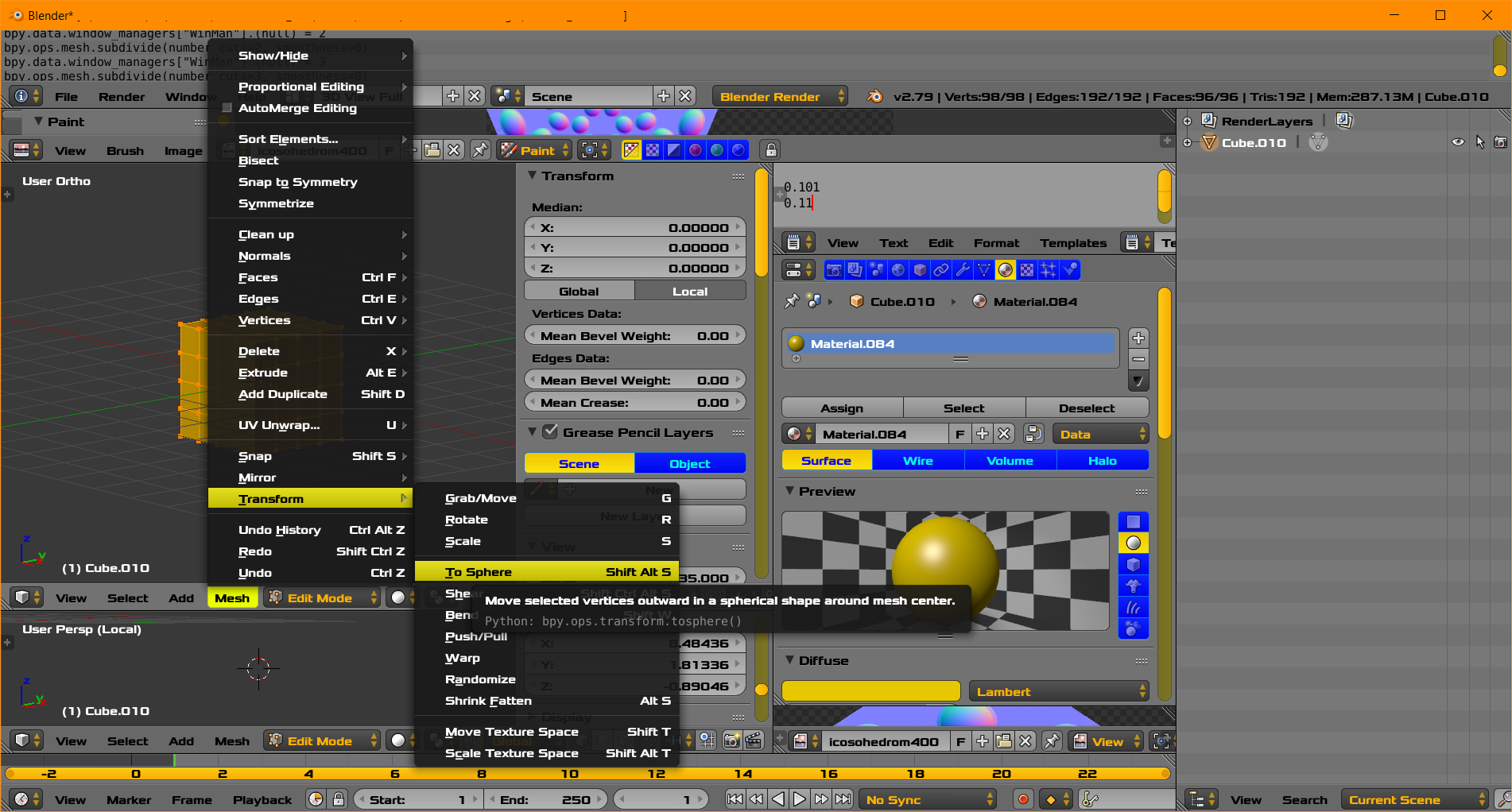Open the World properties tab (globe icon)

coord(898,270)
